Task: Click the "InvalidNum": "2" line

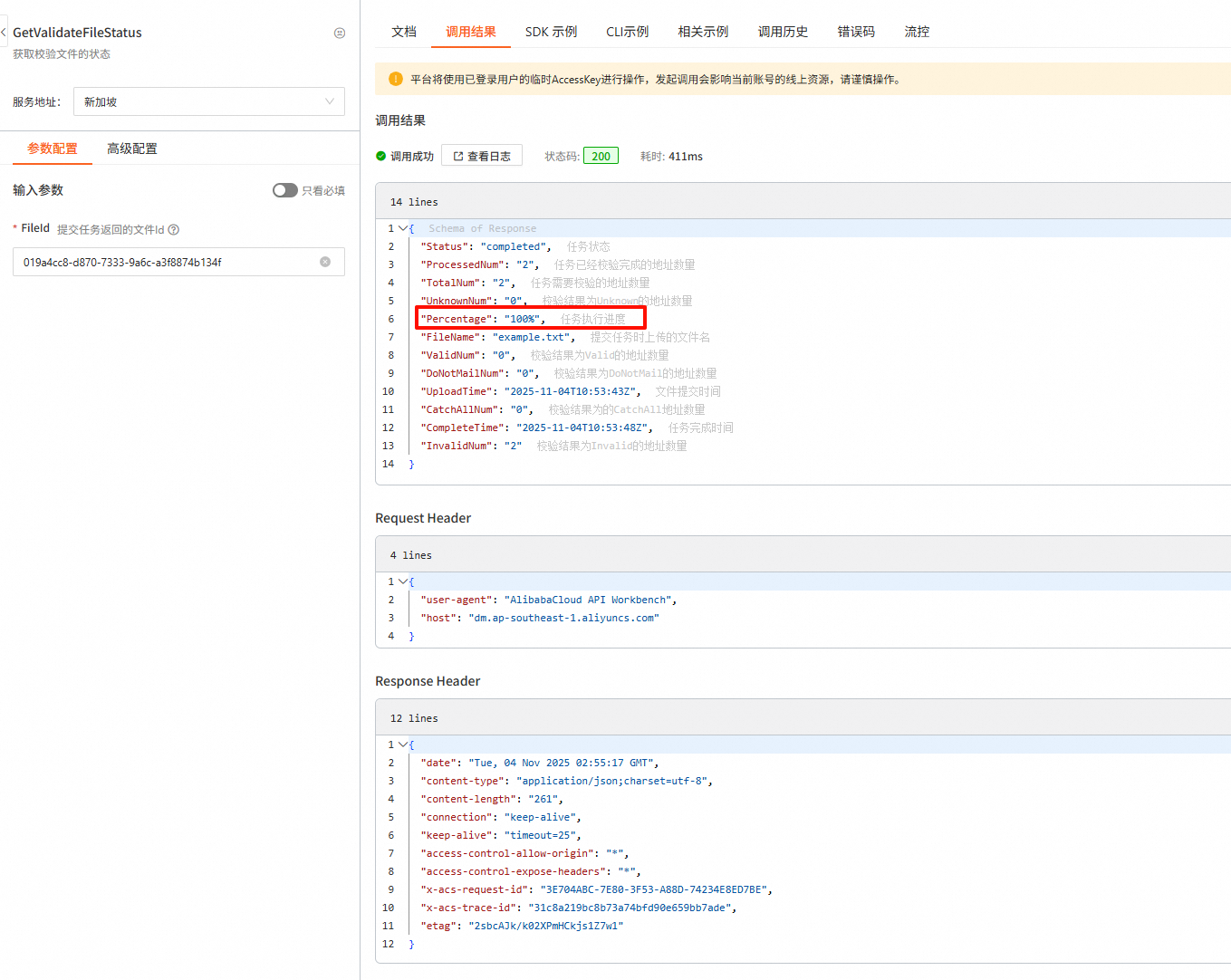Action: pyautogui.click(x=471, y=446)
